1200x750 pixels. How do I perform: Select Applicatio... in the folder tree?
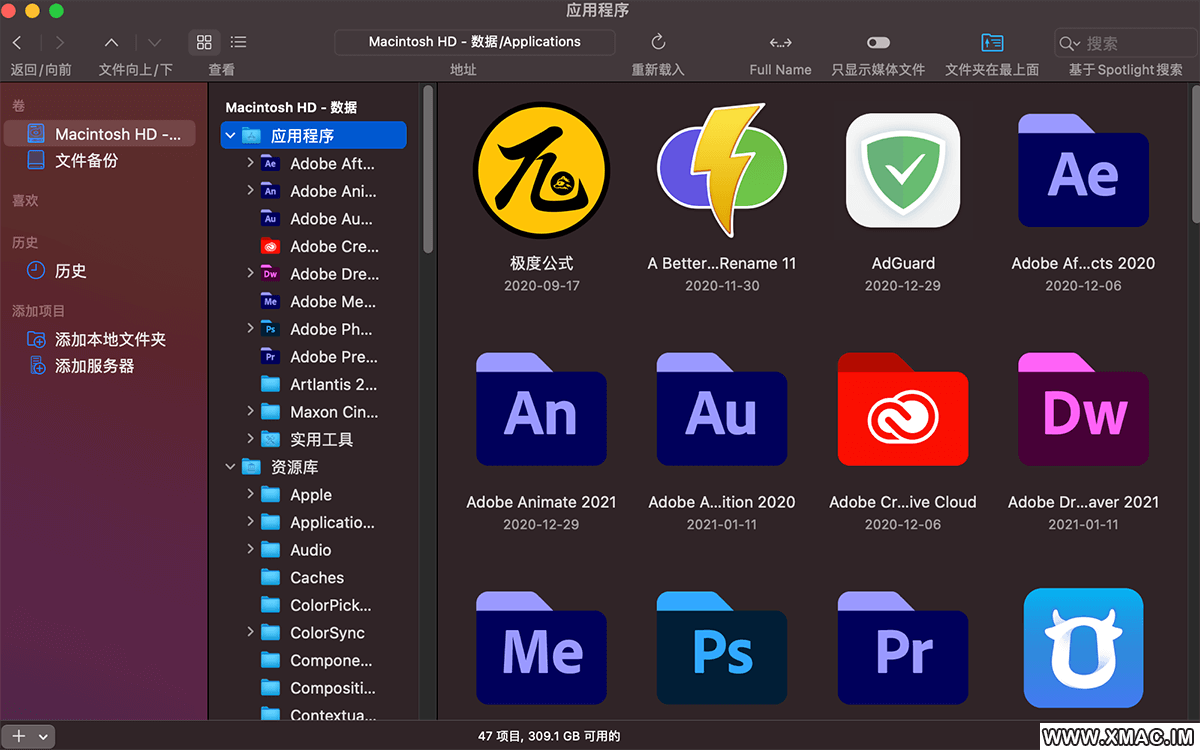[x=318, y=522]
